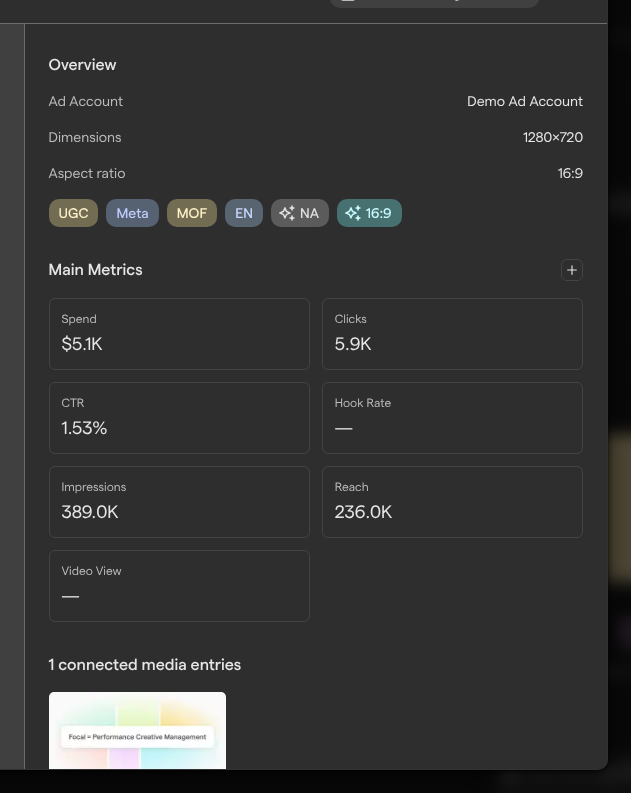
Task: Click the Overview heading
Action: tap(82, 65)
